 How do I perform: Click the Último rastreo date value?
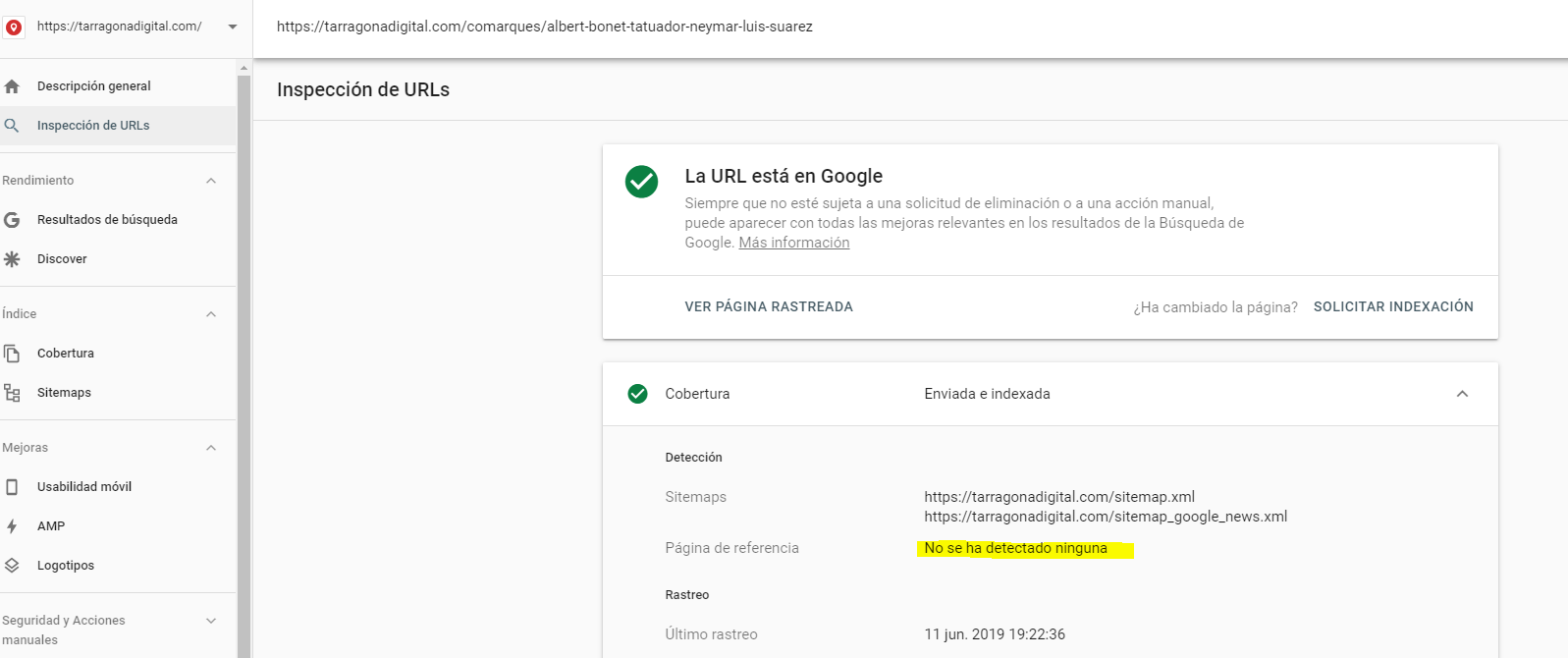click(995, 634)
